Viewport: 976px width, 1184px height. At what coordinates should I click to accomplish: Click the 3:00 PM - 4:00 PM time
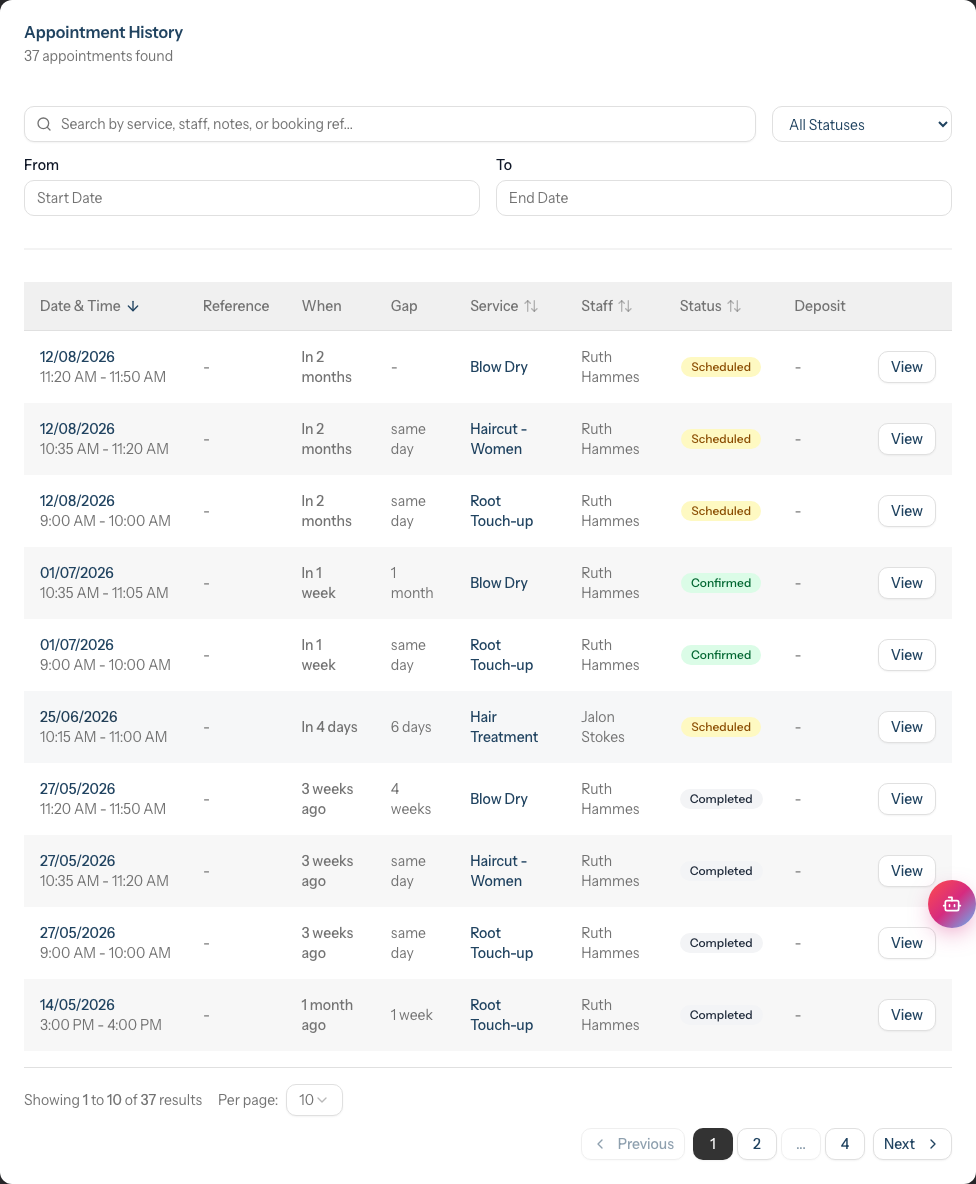pyautogui.click(x=100, y=1025)
